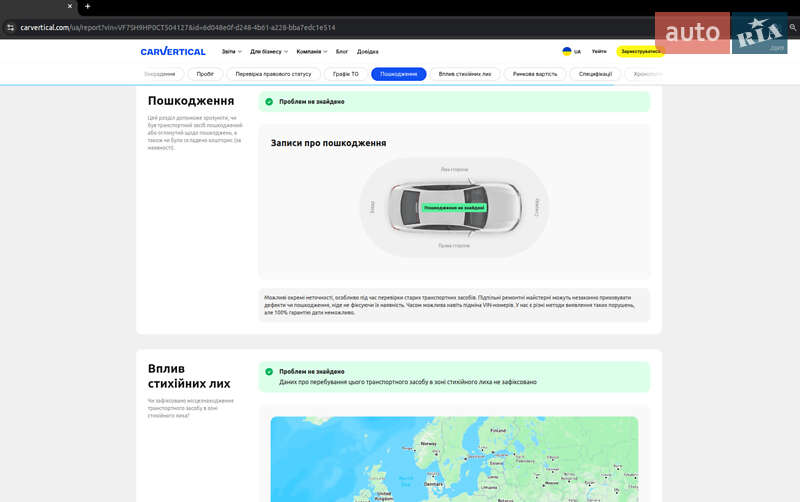
Task: Switch to the Ринкова вартість tab
Action: (x=535, y=74)
